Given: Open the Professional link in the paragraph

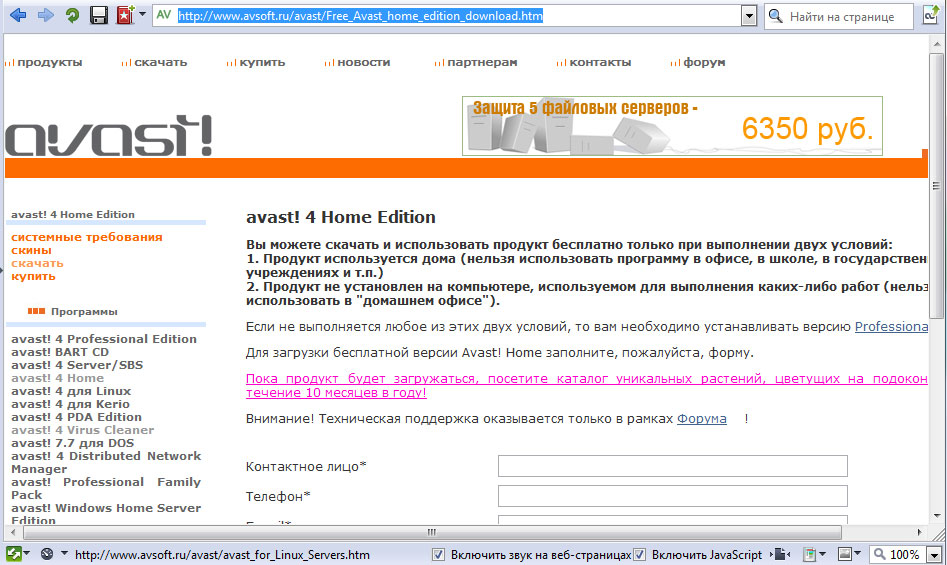Looking at the screenshot, I should point(891,327).
